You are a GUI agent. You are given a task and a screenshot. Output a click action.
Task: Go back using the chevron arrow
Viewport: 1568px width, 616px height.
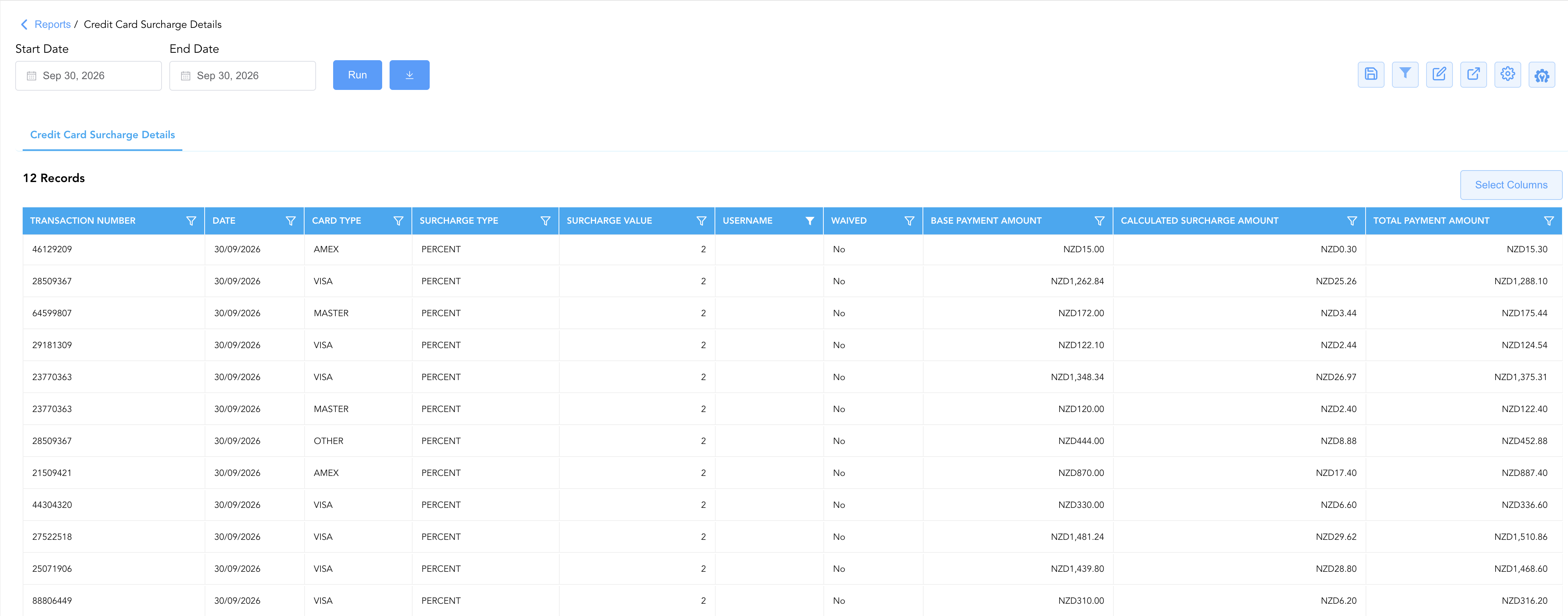pyautogui.click(x=25, y=25)
